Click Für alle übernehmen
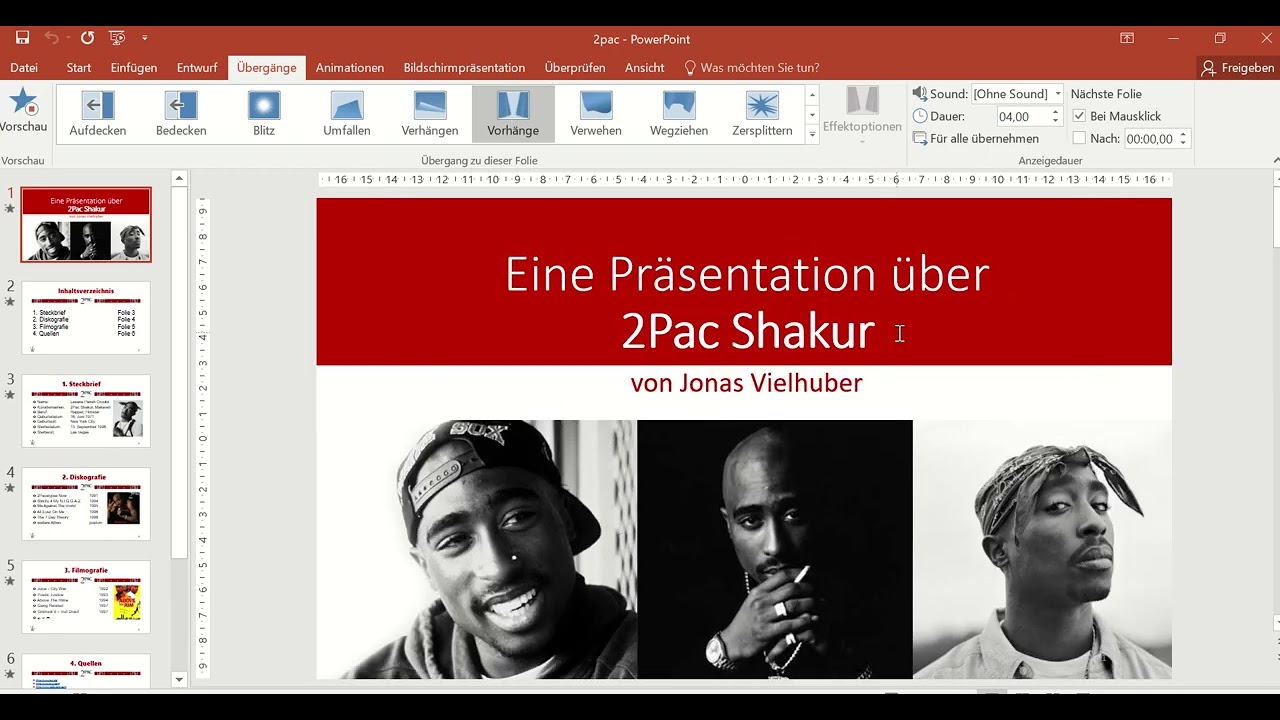The width and height of the screenshot is (1280, 720). (976, 139)
